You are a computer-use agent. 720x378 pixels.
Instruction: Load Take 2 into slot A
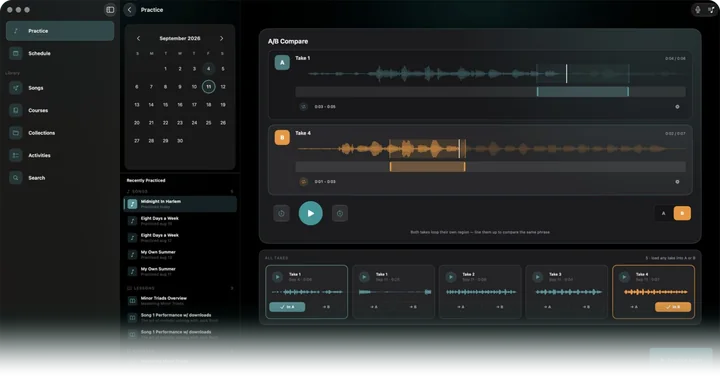[461, 307]
